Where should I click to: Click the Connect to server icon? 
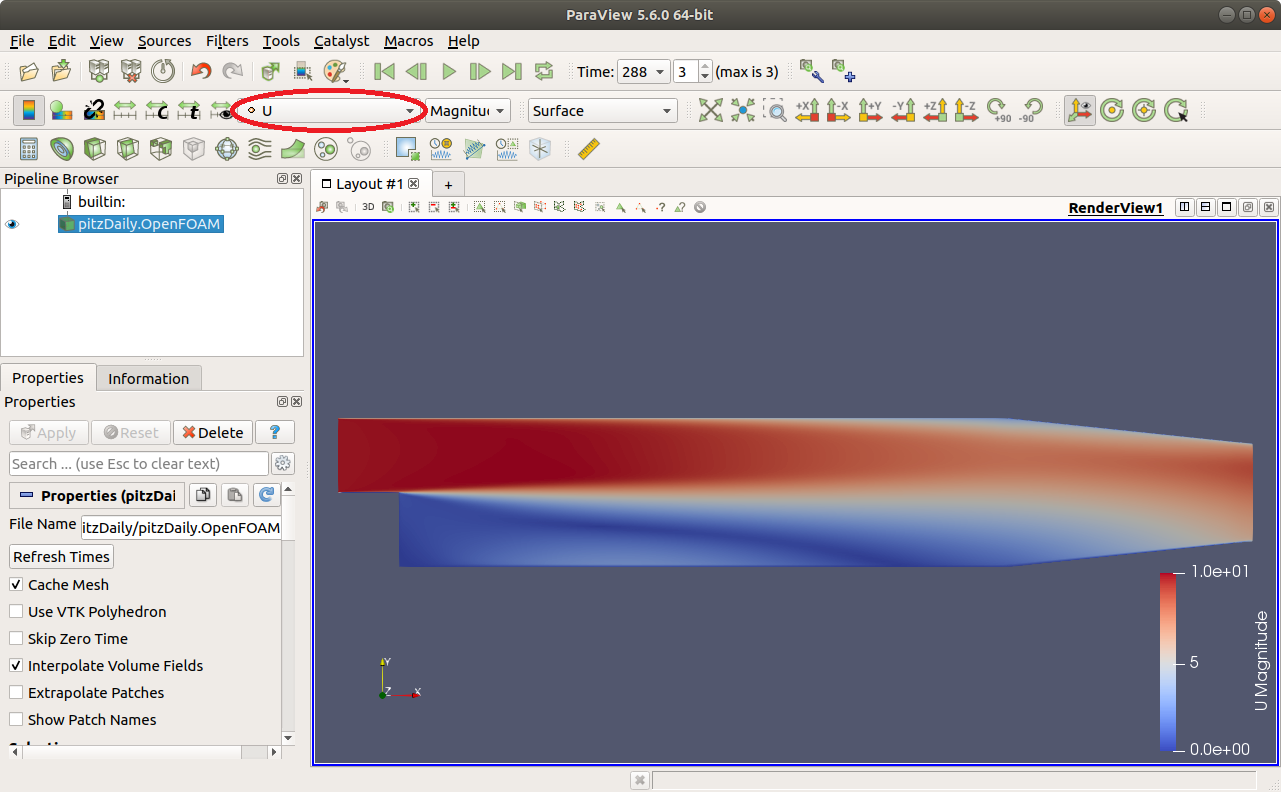(x=98, y=71)
